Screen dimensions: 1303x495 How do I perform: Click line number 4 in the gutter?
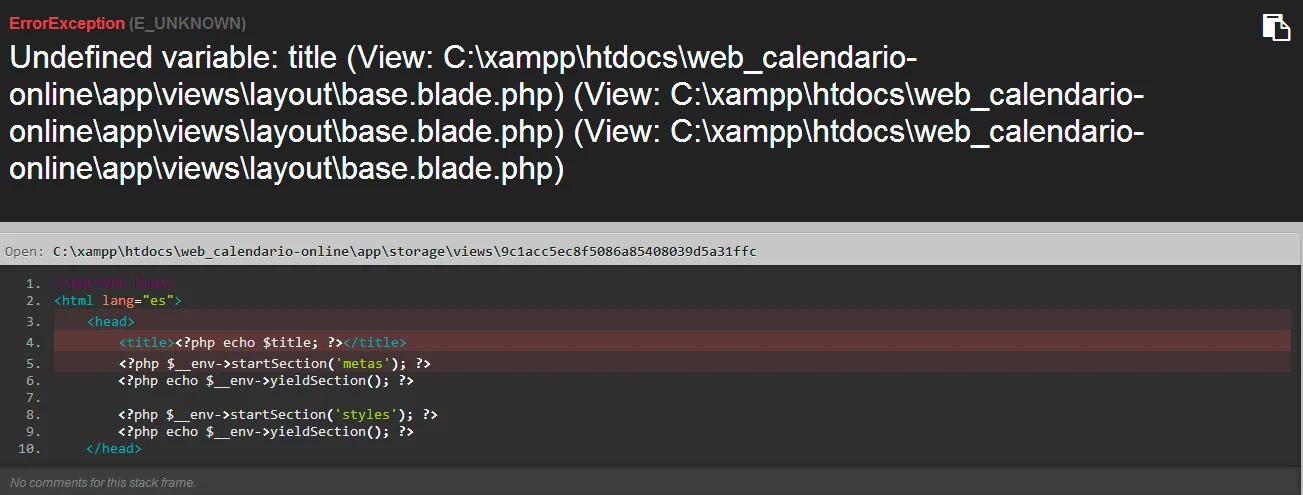(35, 342)
